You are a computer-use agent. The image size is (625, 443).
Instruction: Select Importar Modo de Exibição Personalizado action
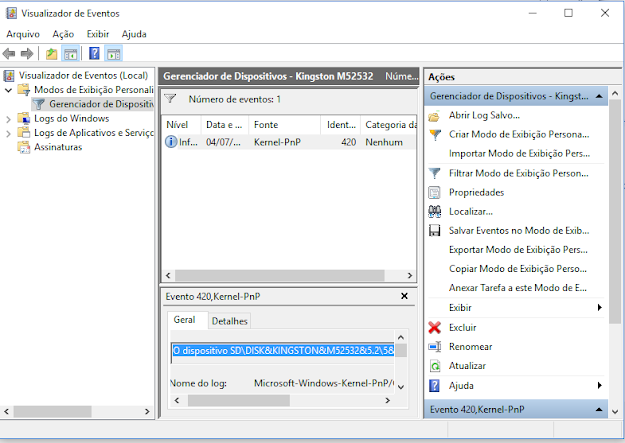point(519,154)
